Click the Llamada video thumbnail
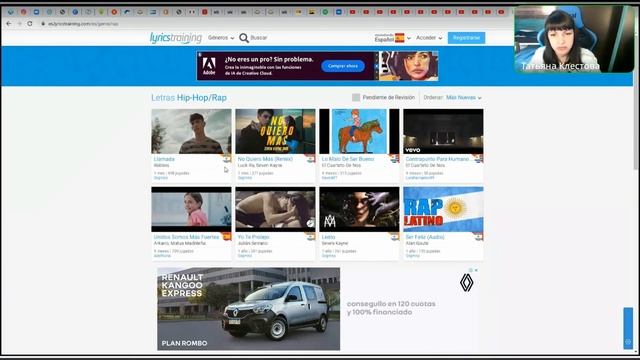The height and width of the screenshot is (360, 640). click(x=191, y=131)
